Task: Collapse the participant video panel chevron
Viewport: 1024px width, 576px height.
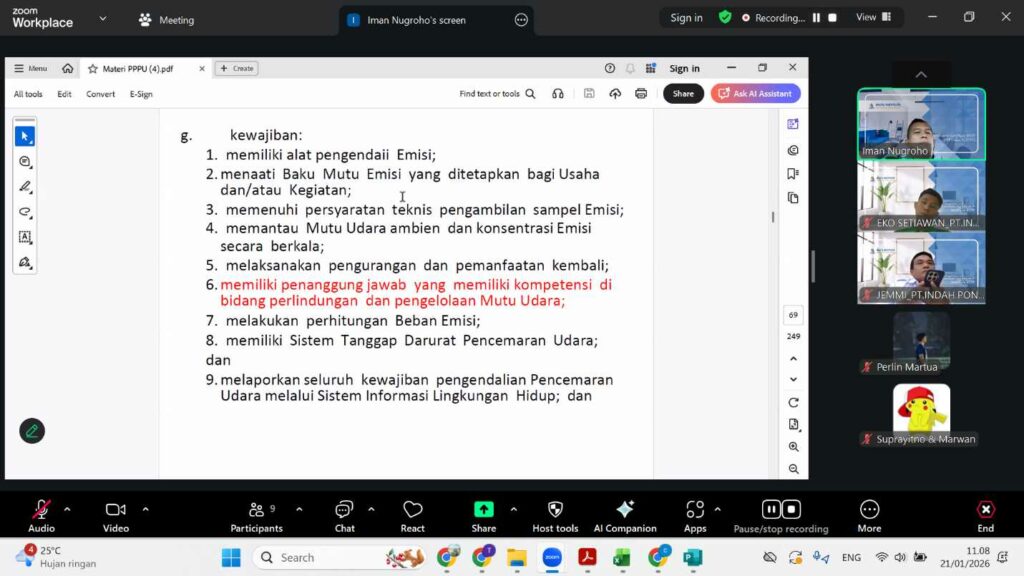Action: click(920, 74)
